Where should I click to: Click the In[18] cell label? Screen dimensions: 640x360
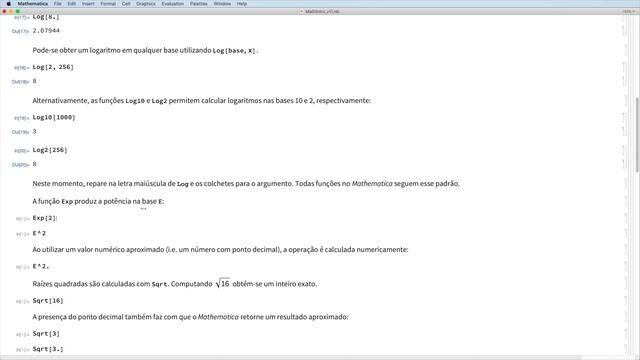22,68
